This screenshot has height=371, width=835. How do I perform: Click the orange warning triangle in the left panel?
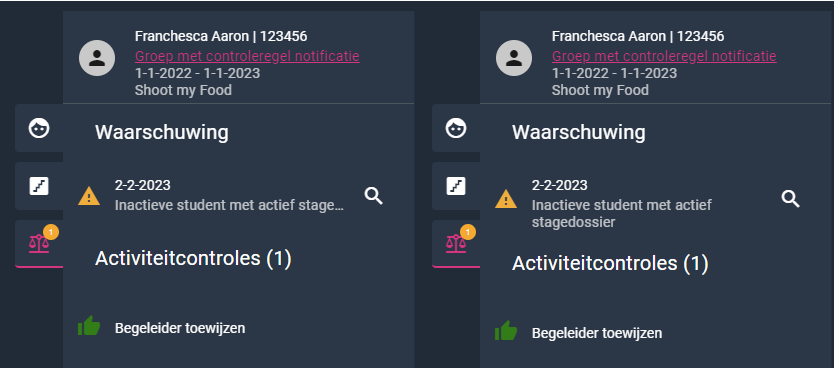[89, 196]
